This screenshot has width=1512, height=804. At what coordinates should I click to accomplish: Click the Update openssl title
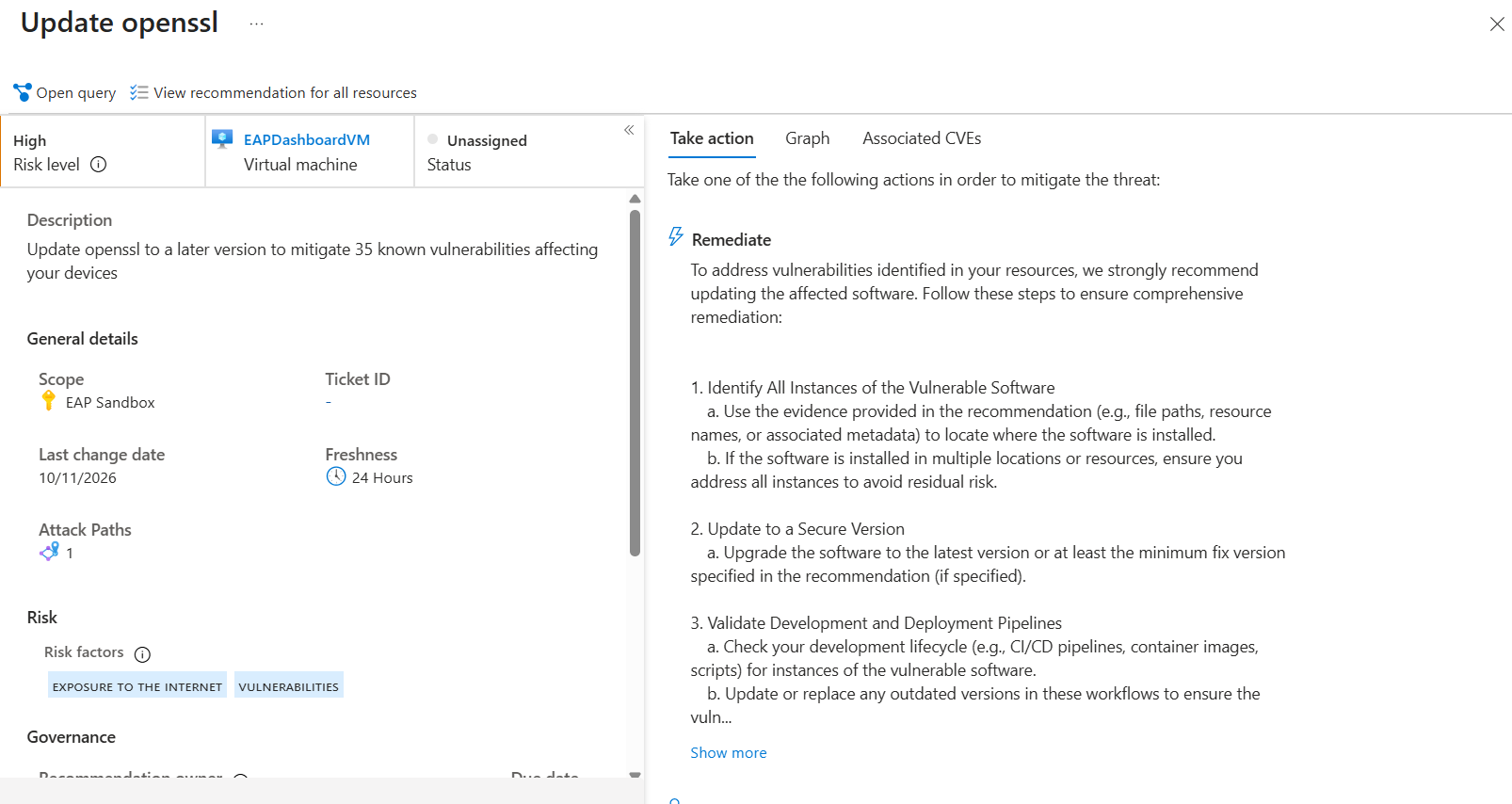[120, 23]
